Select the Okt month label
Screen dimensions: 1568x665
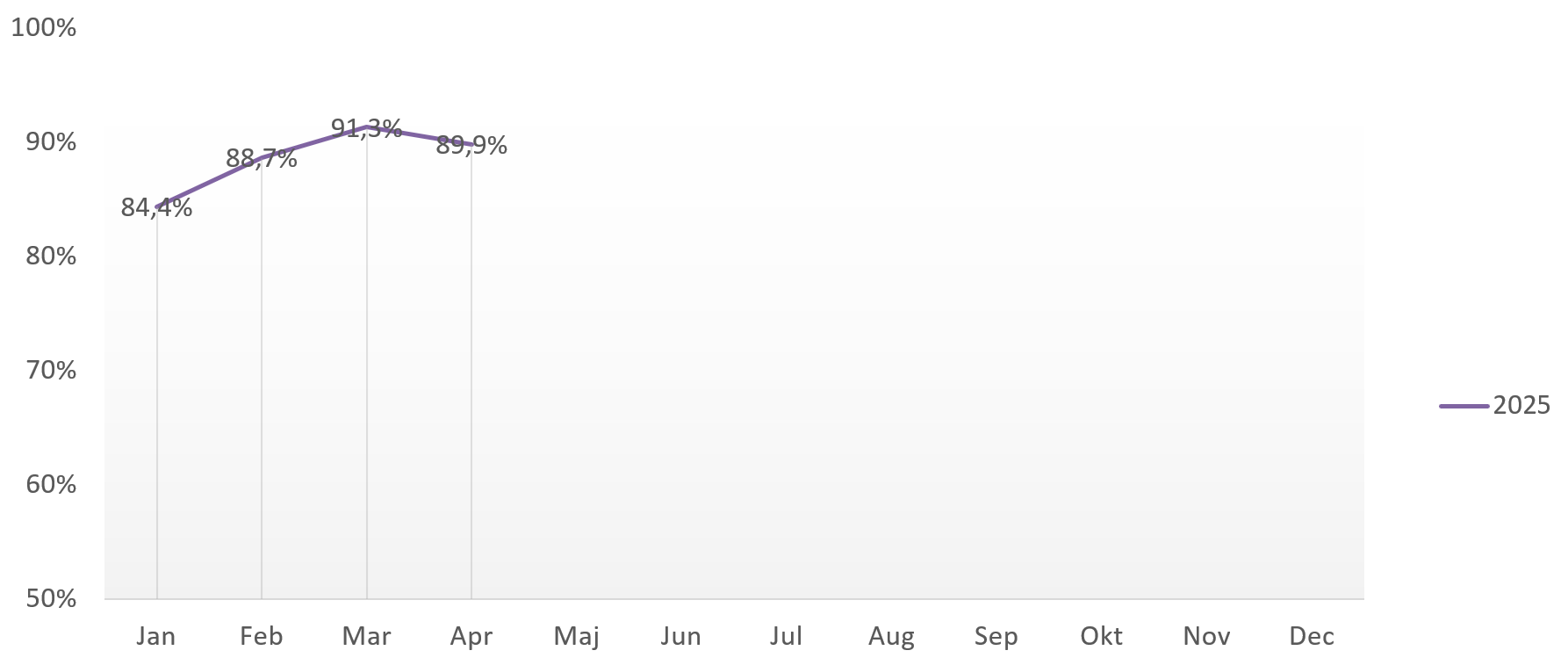tap(1102, 636)
